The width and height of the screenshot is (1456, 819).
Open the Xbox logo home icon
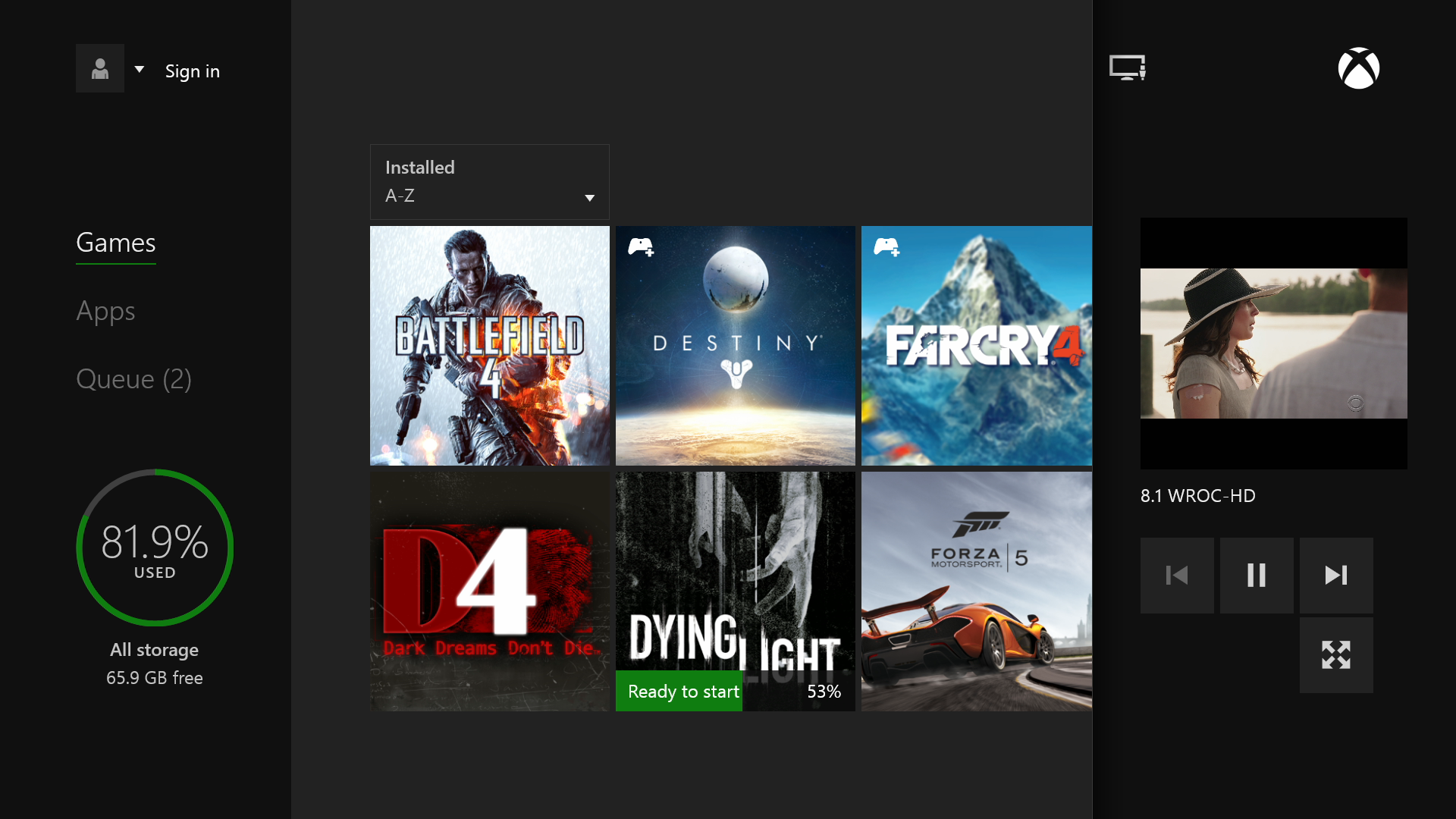[1359, 67]
